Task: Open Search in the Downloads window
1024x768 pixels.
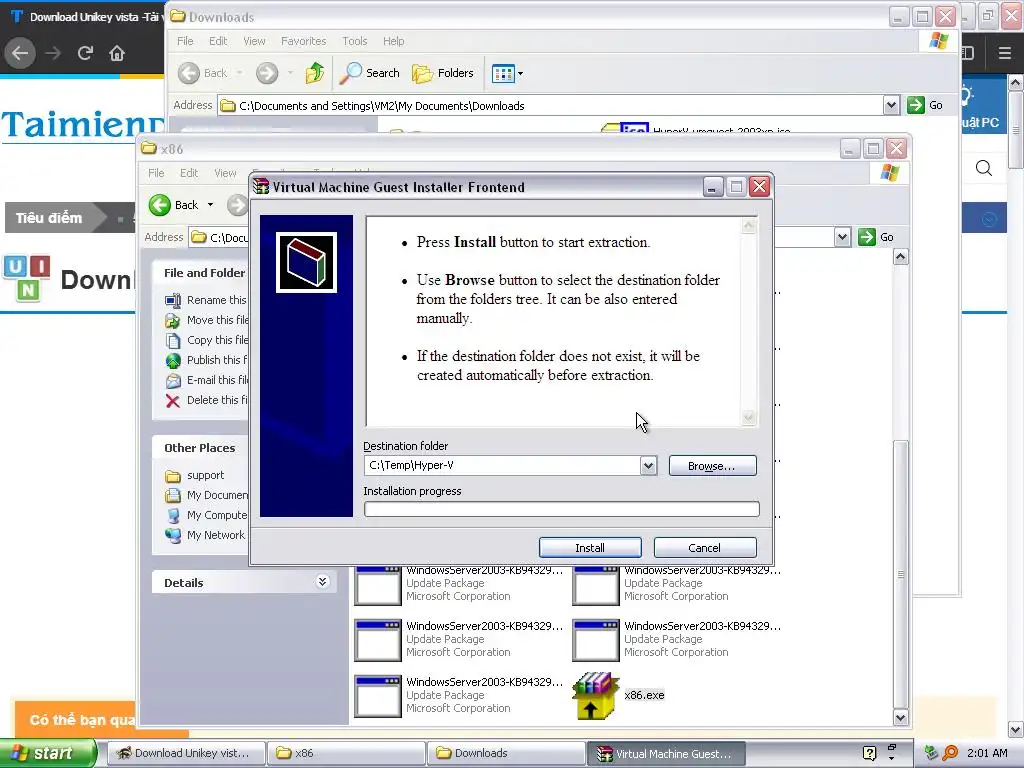Action: click(370, 73)
